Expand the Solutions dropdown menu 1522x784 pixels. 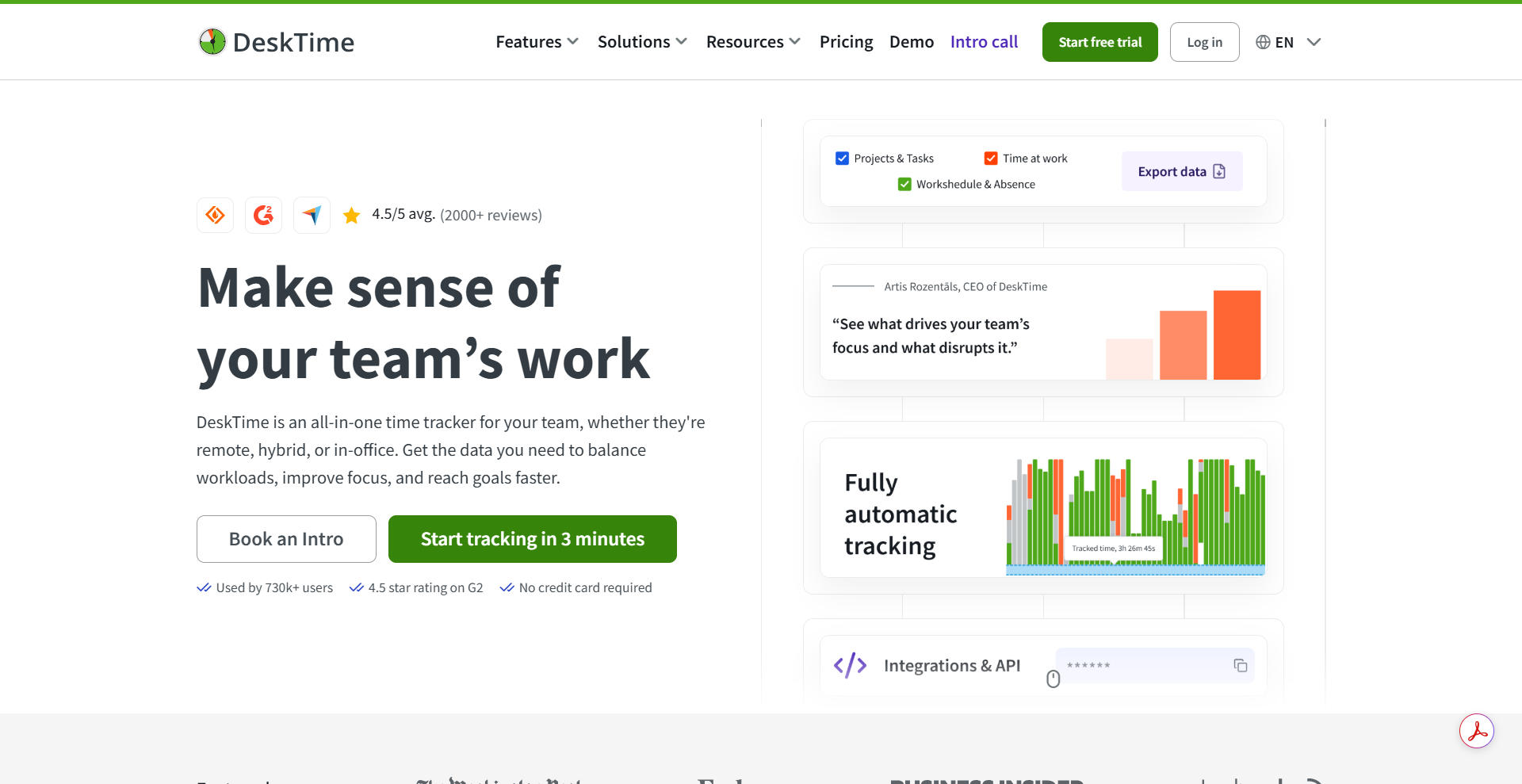(642, 42)
